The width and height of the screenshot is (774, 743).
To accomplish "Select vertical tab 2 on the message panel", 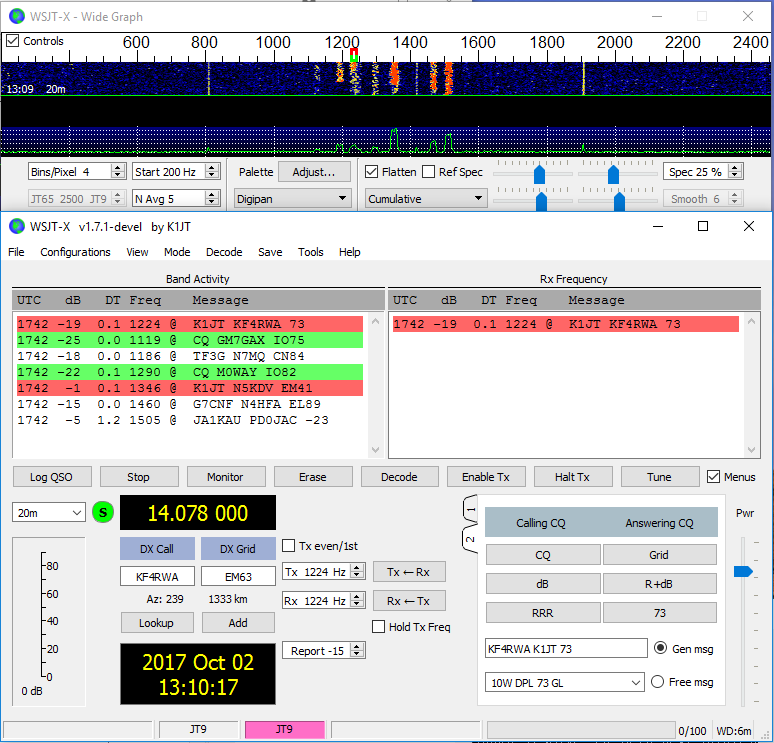I will (470, 540).
